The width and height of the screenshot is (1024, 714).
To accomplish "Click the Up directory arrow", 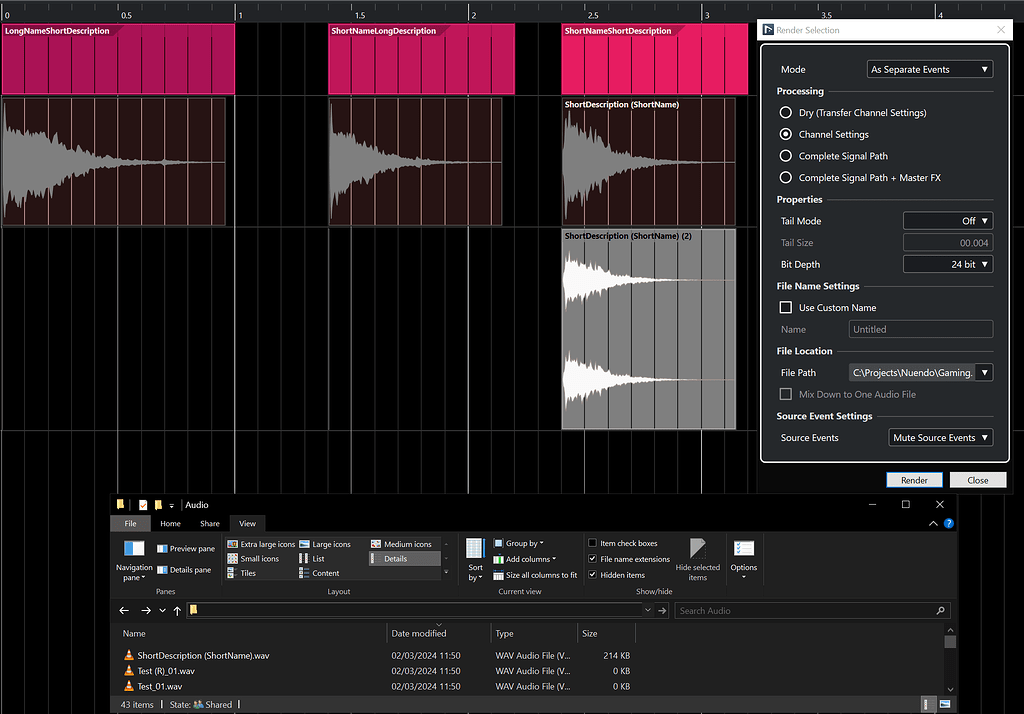I will 177,610.
